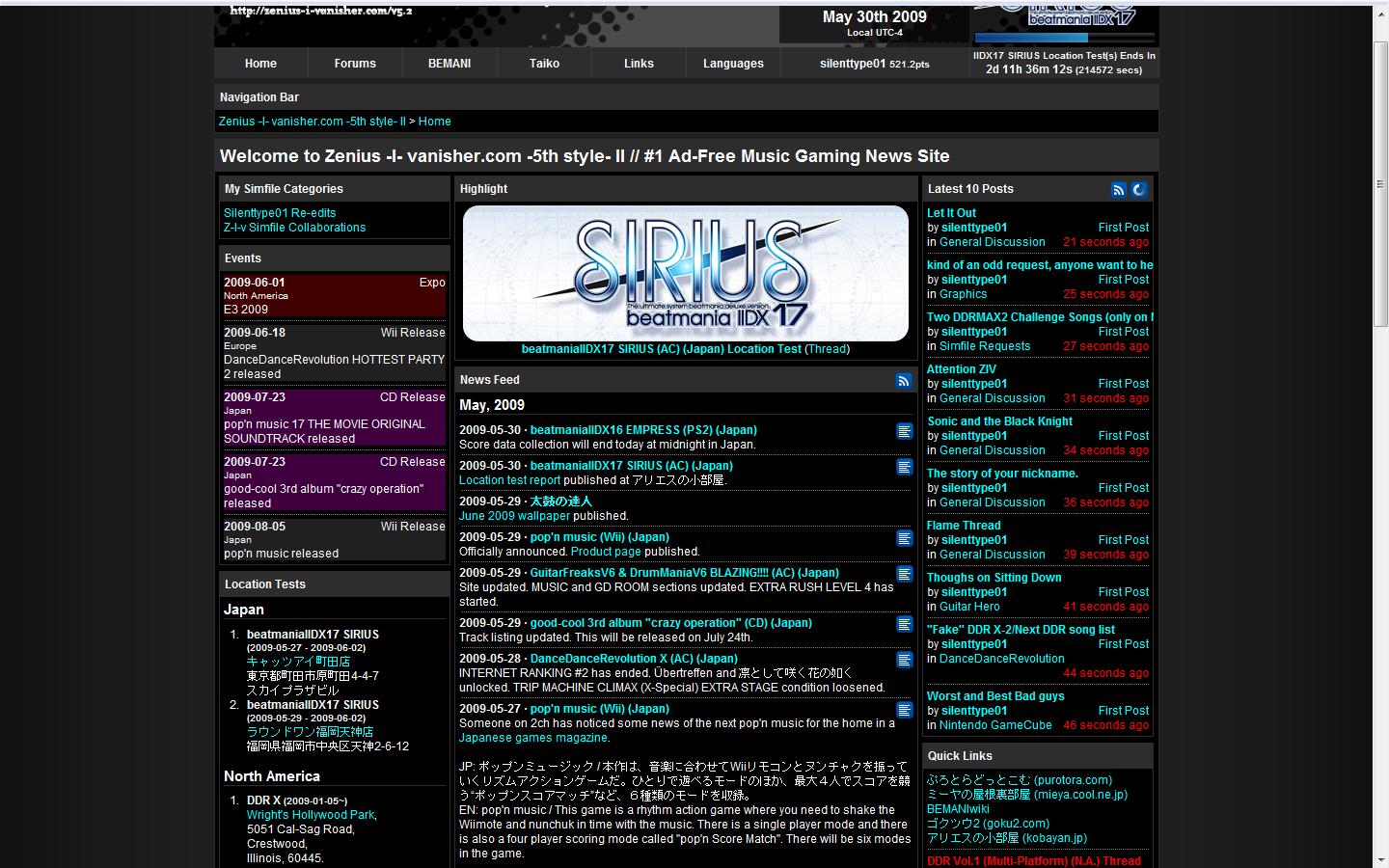Viewport: 1389px width, 868px height.
Task: Open Thoughs on Sitting Down thread
Action: pyautogui.click(x=994, y=578)
